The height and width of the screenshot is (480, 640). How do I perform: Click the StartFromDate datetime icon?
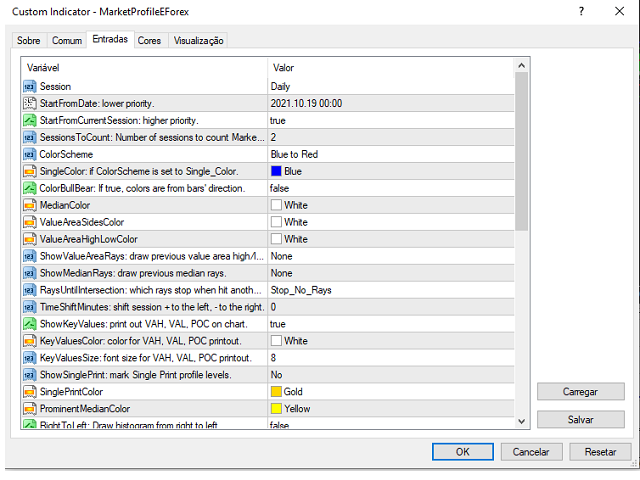[x=30, y=103]
